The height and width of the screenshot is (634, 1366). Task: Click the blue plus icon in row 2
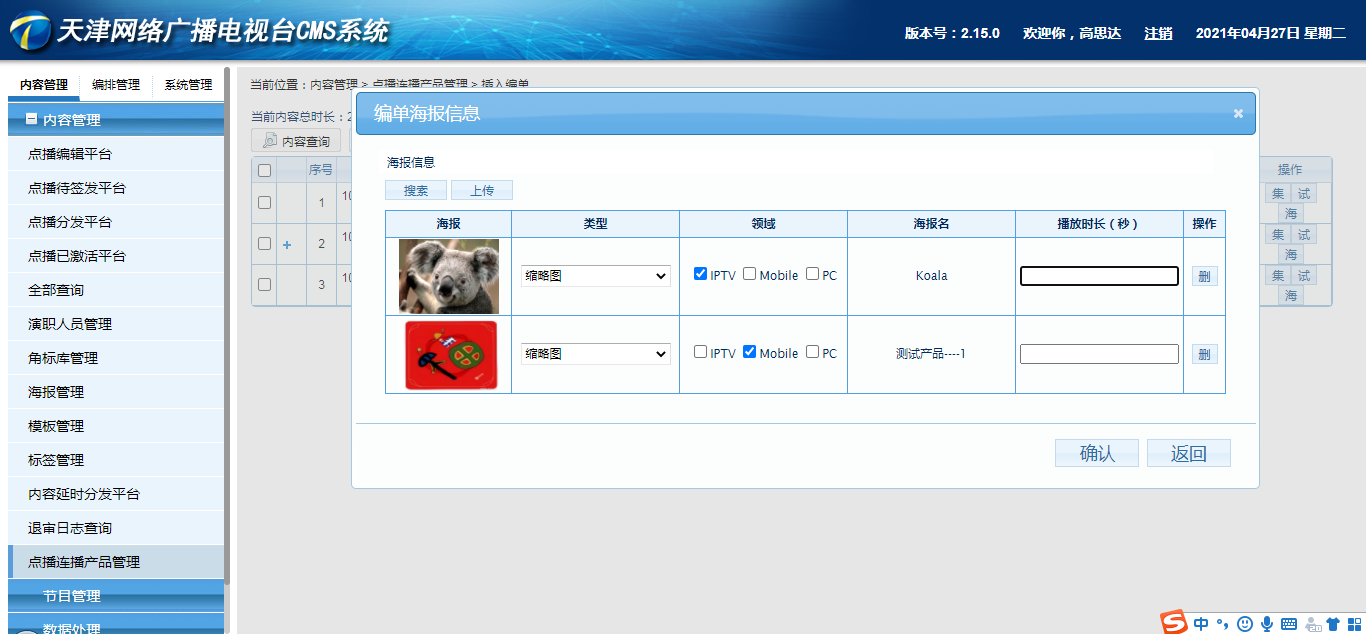tap(287, 244)
